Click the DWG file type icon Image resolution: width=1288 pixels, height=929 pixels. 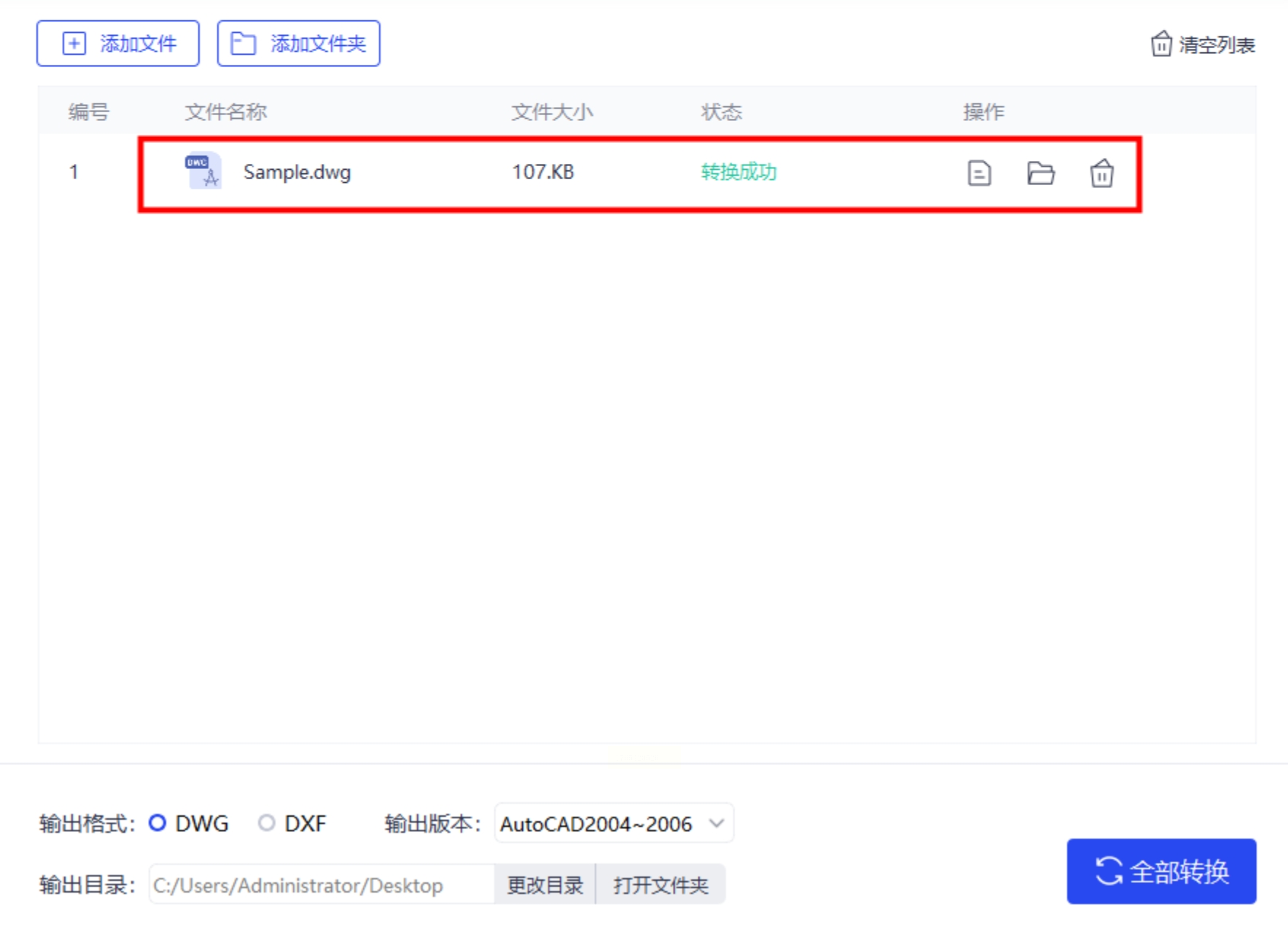[x=203, y=171]
